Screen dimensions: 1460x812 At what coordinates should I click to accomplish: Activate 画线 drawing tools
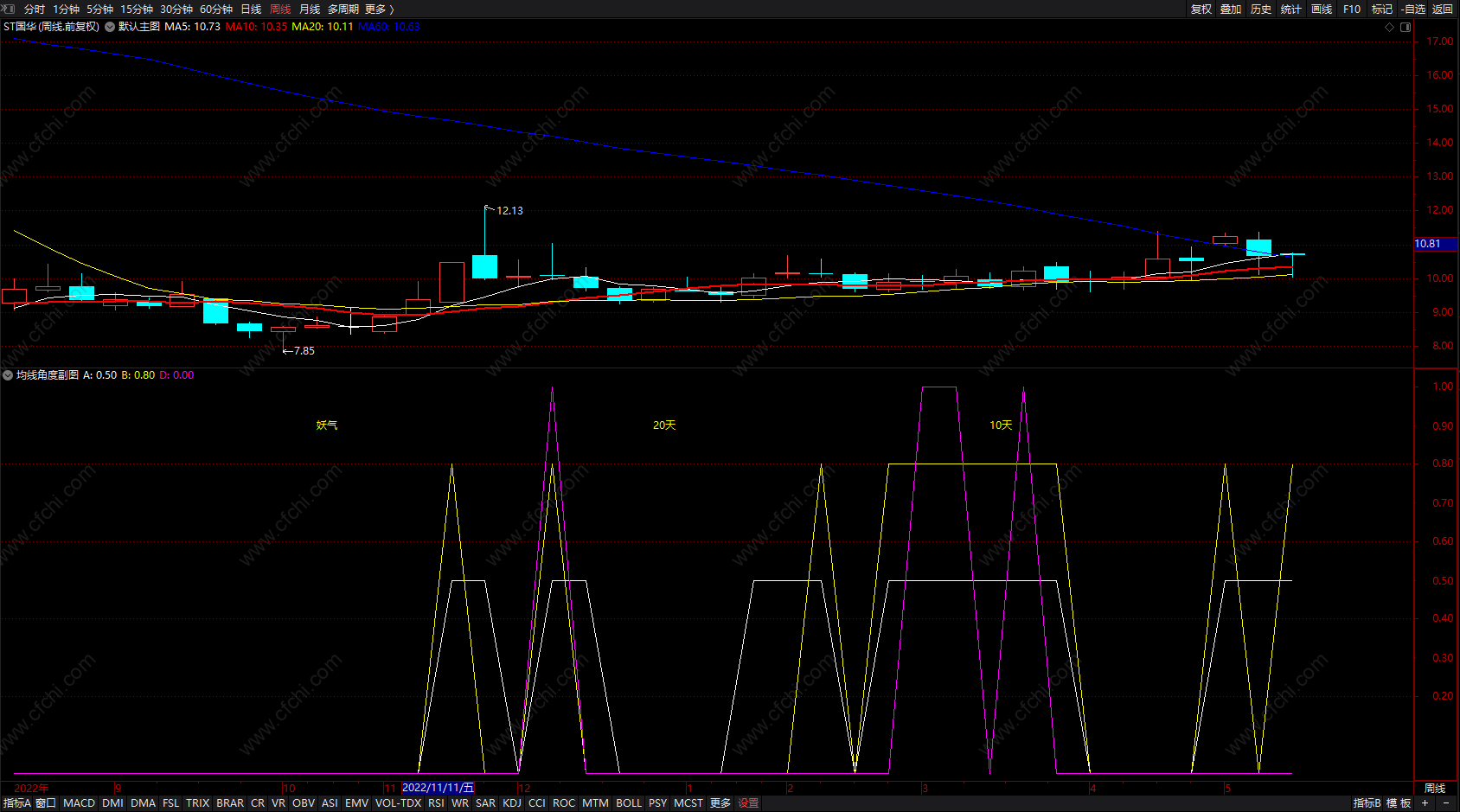[x=1322, y=10]
